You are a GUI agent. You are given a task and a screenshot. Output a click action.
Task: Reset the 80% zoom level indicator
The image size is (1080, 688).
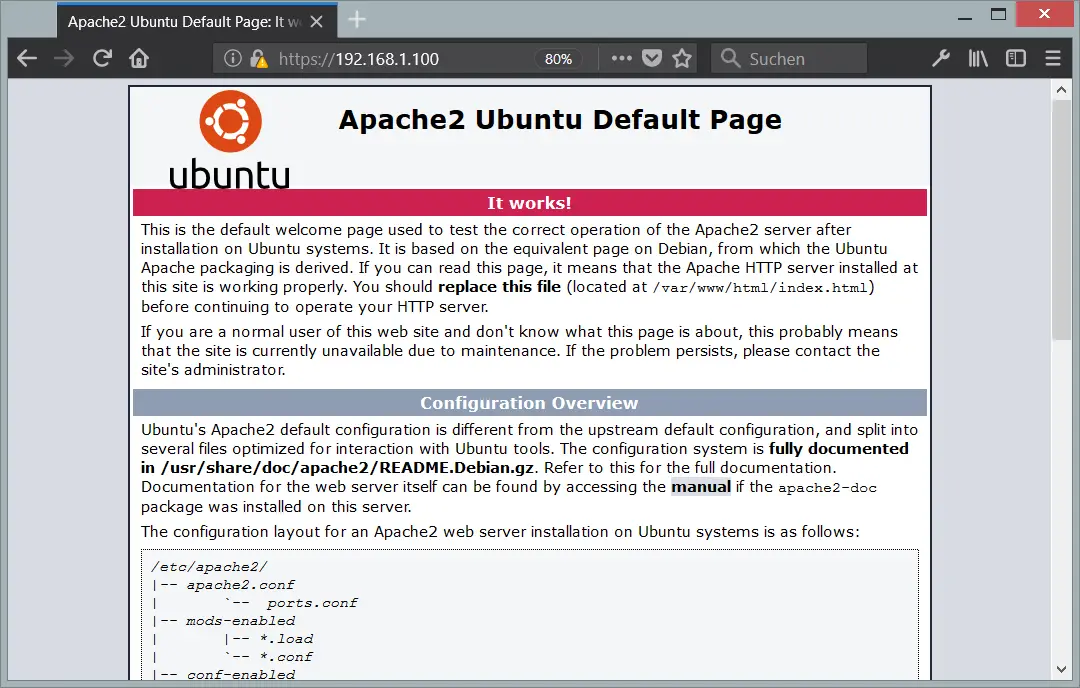coord(558,59)
